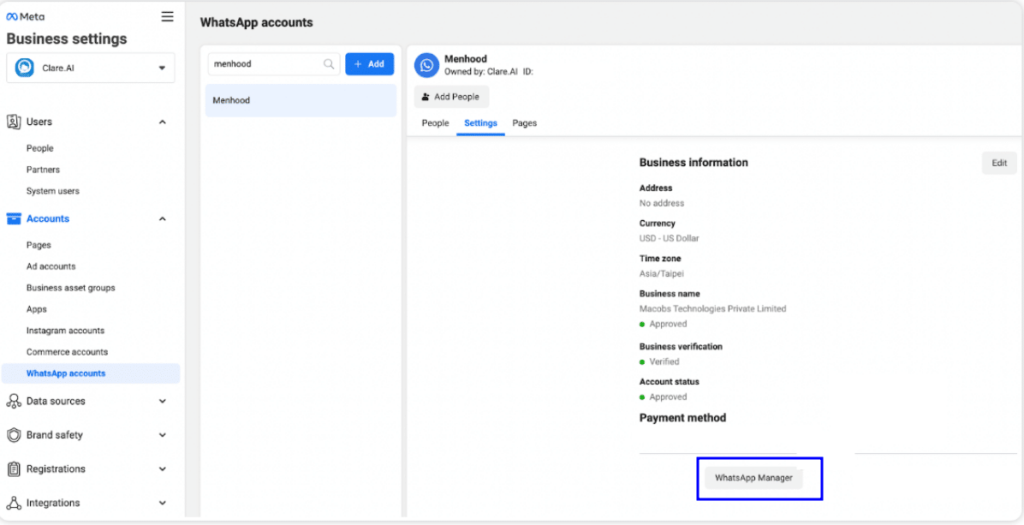Click the Add People button
This screenshot has height=525, width=1024.
point(451,97)
